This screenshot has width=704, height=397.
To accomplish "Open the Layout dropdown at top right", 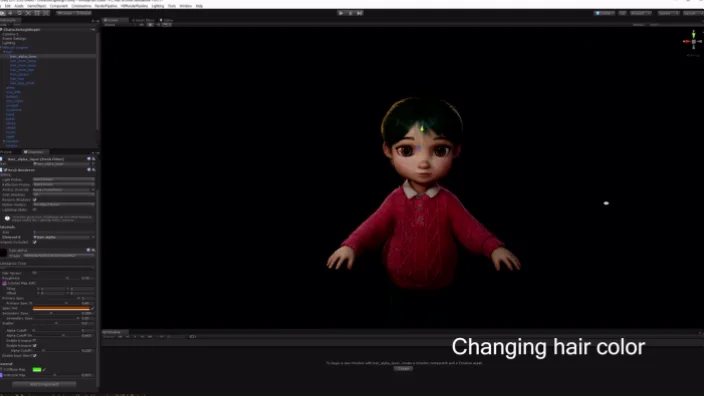I will point(693,13).
